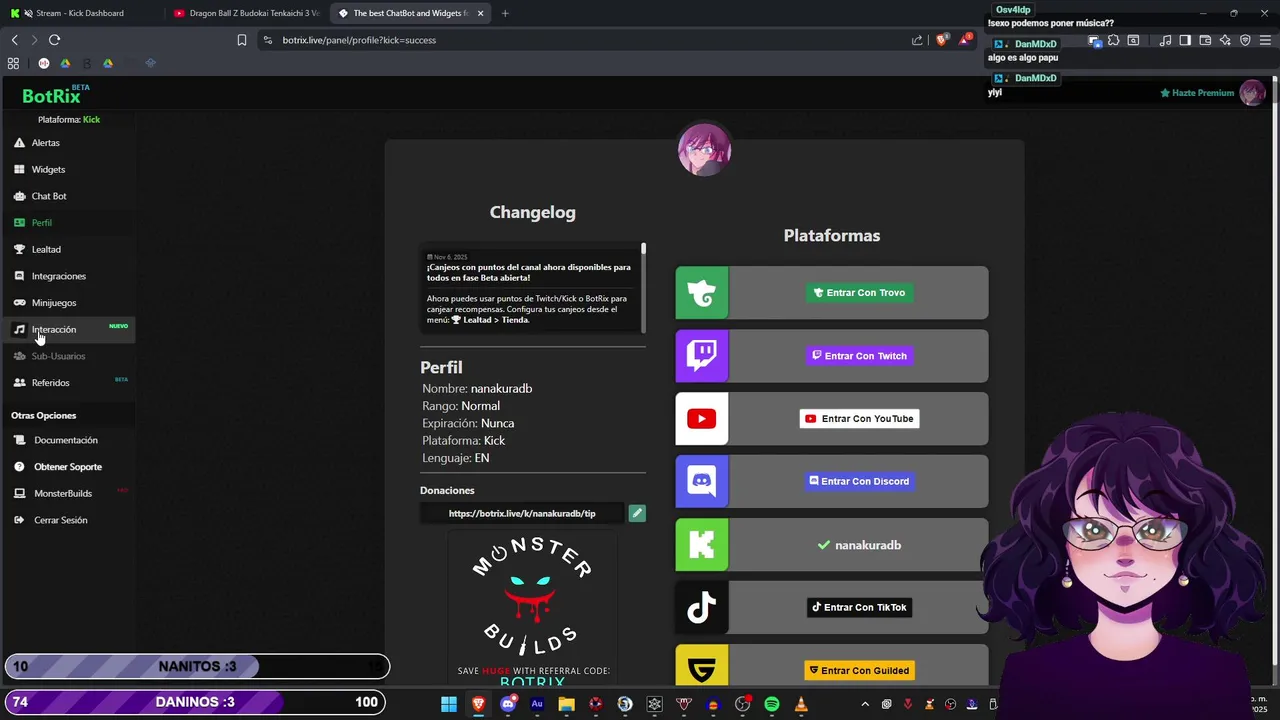Click the connected Kick account nanakuradb
The image size is (1280, 720).
coord(859,545)
